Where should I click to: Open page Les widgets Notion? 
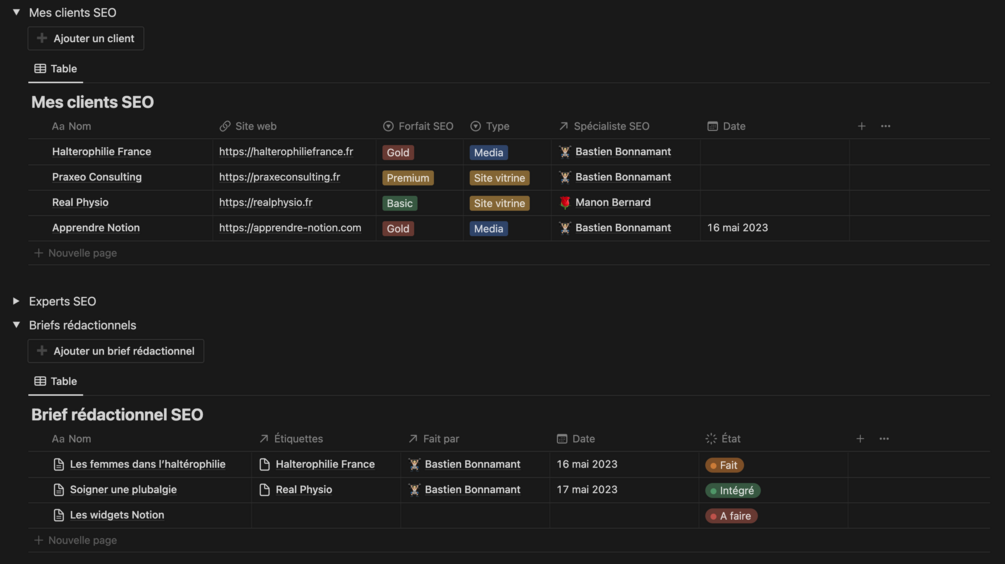(x=117, y=515)
